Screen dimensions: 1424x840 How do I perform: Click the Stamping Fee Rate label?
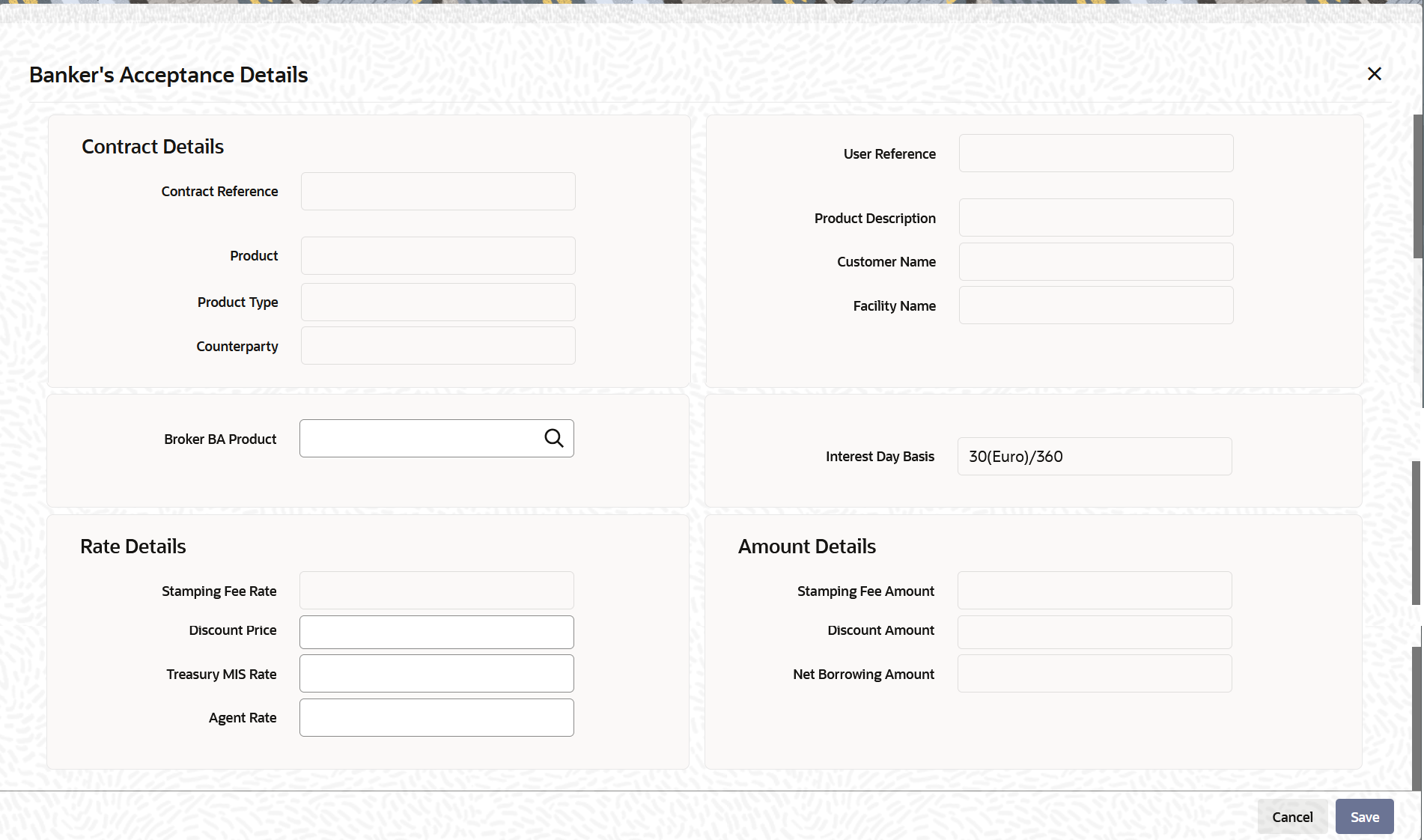pos(219,591)
